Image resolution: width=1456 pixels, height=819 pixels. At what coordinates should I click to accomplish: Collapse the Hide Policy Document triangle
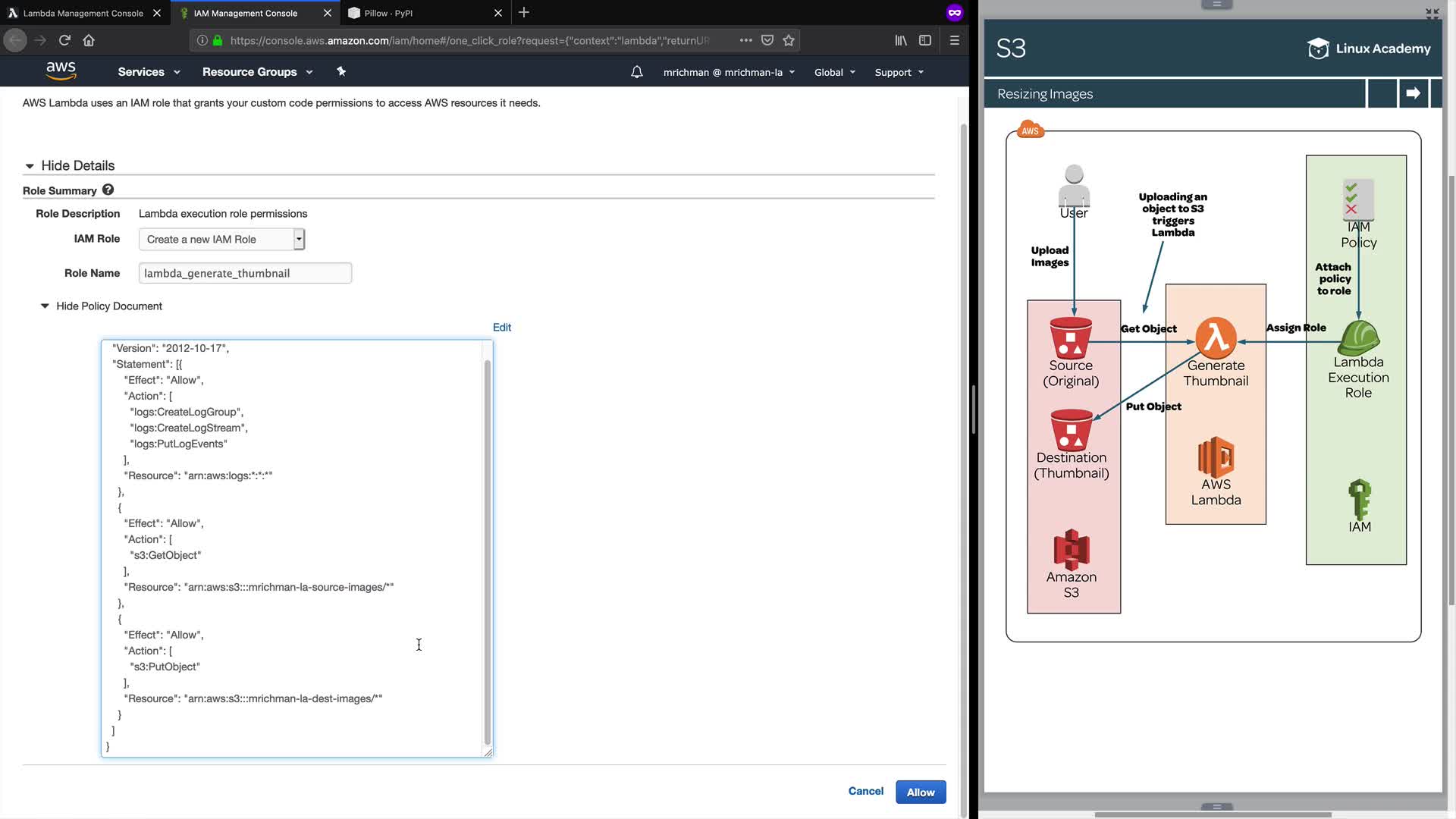[45, 306]
